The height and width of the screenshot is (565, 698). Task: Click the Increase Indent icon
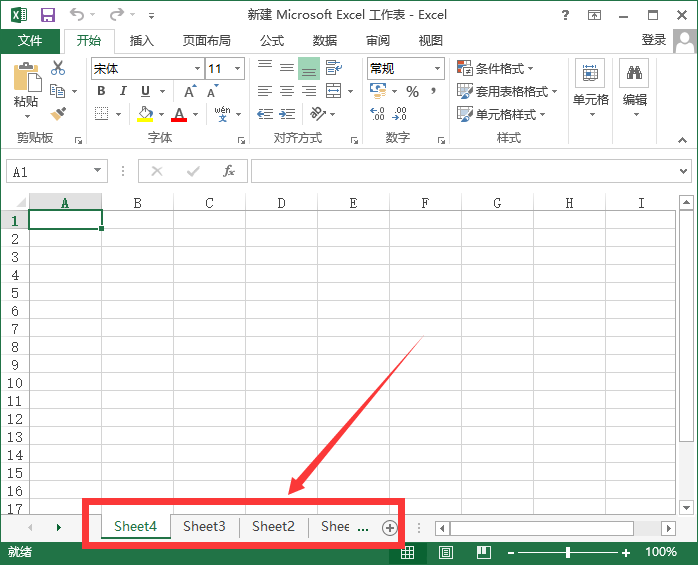click(287, 114)
